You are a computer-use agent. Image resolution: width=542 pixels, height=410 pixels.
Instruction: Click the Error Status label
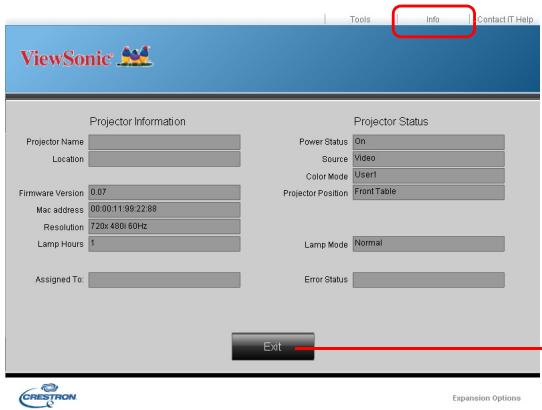pyautogui.click(x=326, y=279)
